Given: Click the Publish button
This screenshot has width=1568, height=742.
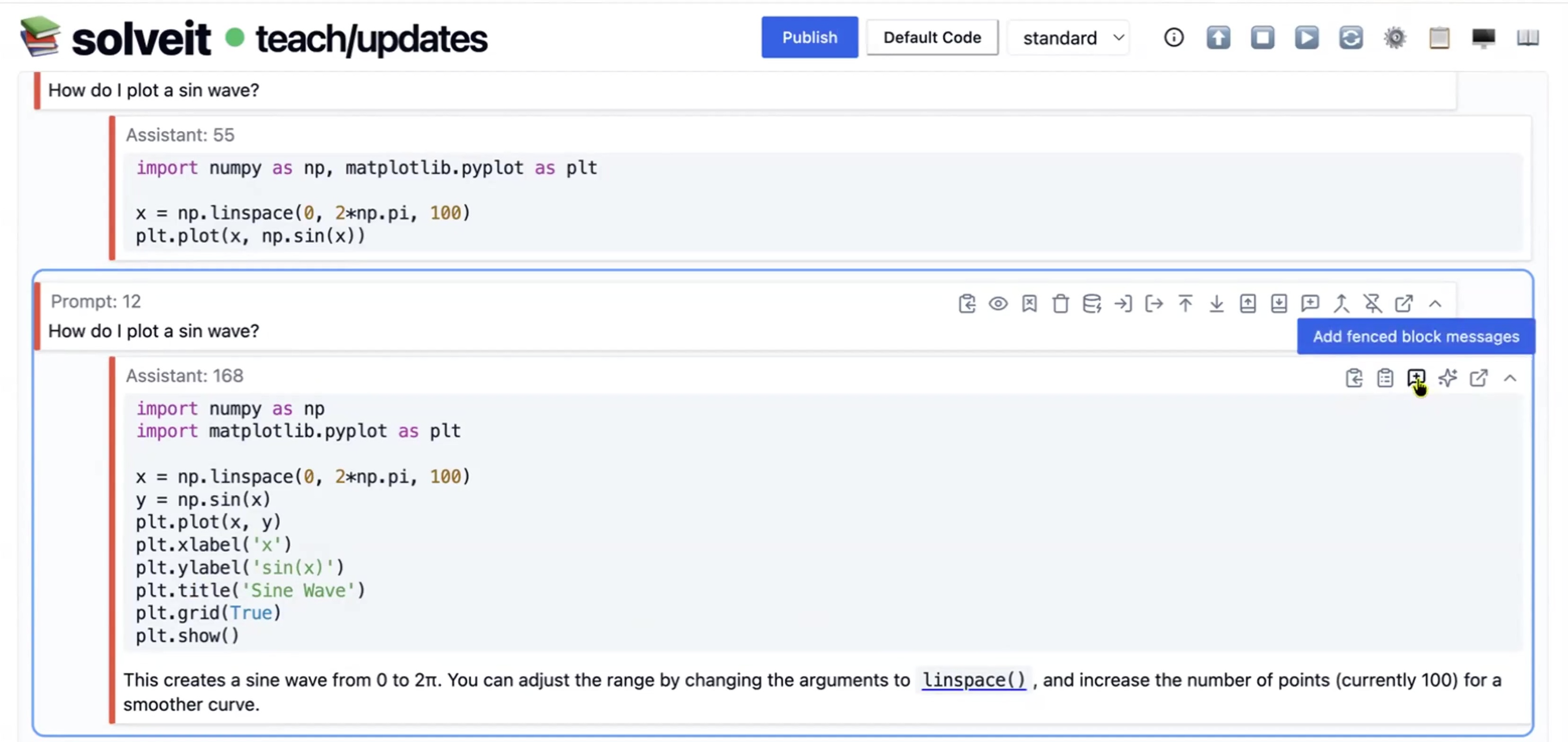Looking at the screenshot, I should point(809,38).
